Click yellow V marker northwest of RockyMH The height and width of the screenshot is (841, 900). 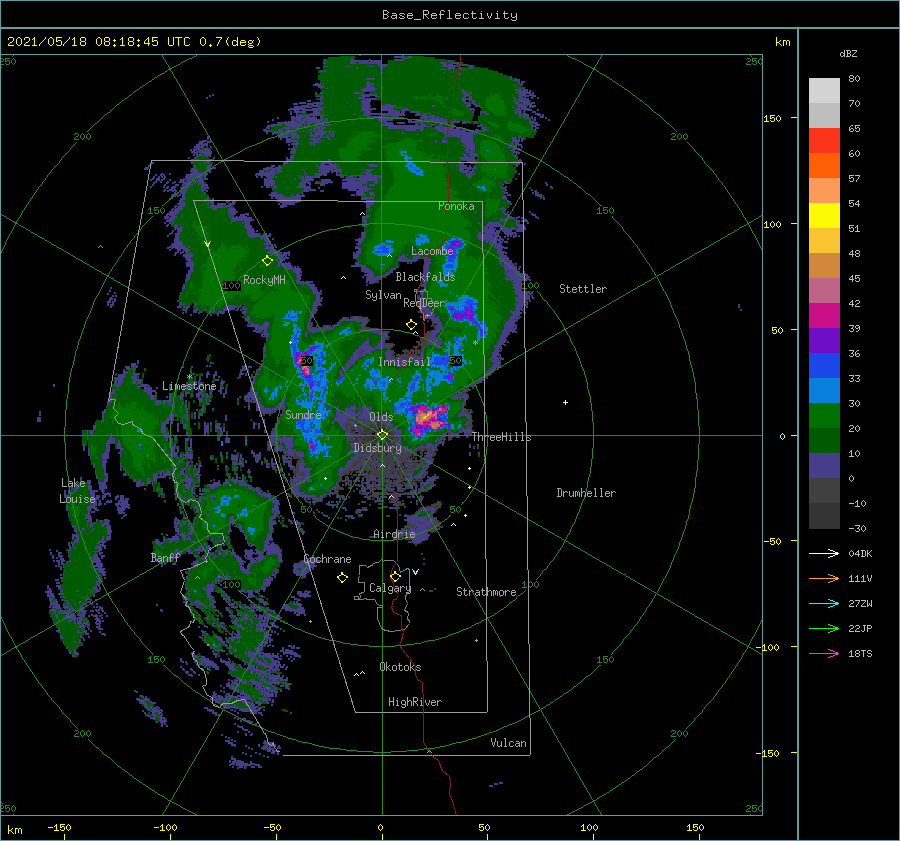point(207,244)
